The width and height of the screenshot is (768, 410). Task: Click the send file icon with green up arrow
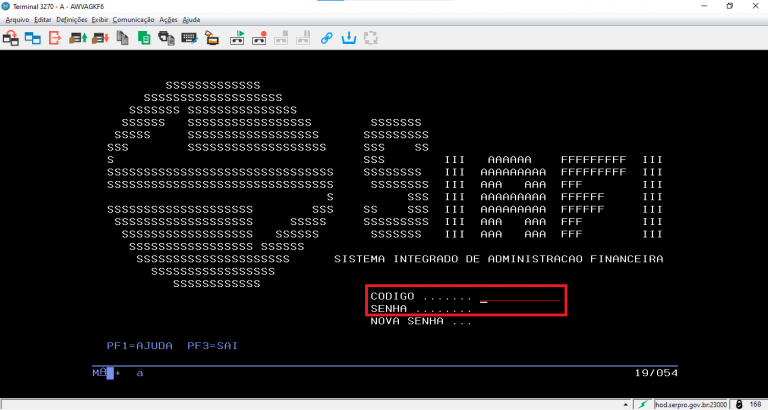click(77, 39)
